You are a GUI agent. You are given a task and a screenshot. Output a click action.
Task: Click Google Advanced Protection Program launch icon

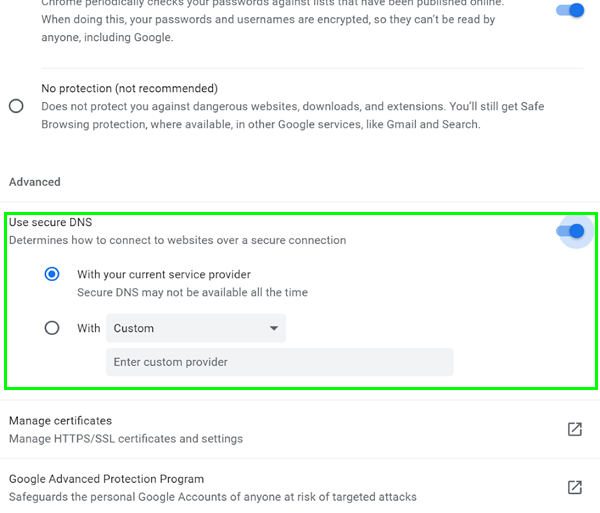point(575,487)
